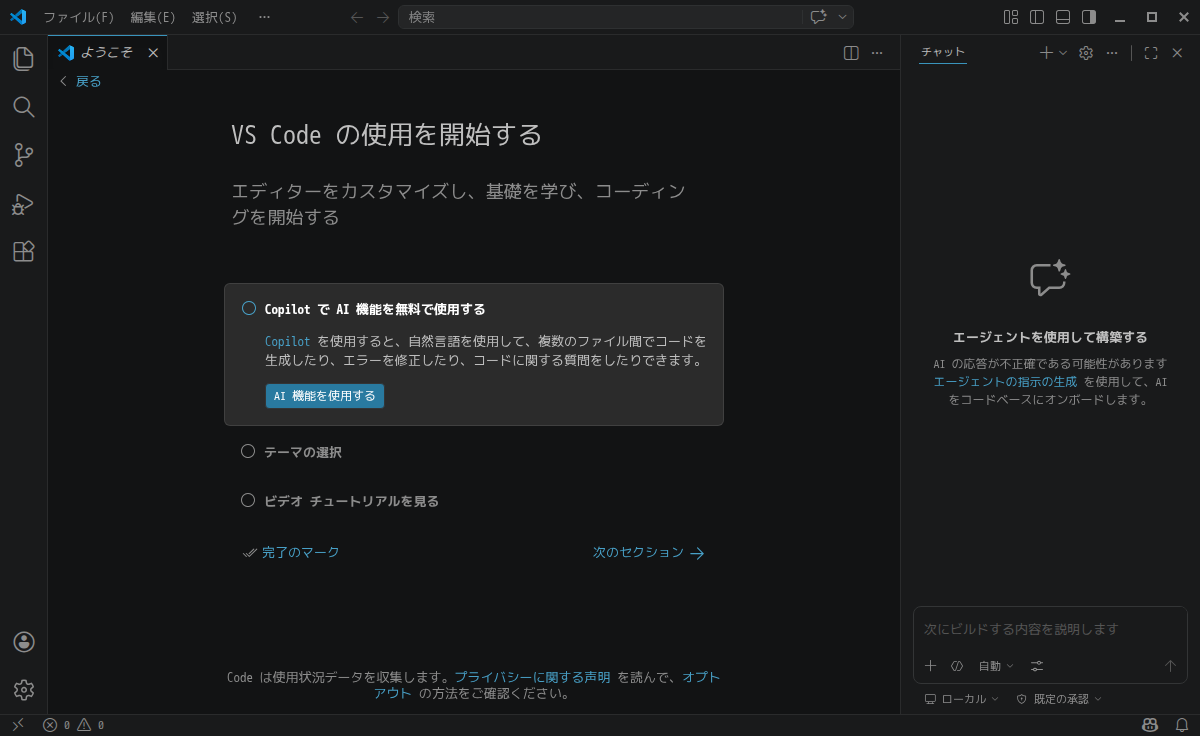Add context with chat plus icon

click(x=930, y=665)
